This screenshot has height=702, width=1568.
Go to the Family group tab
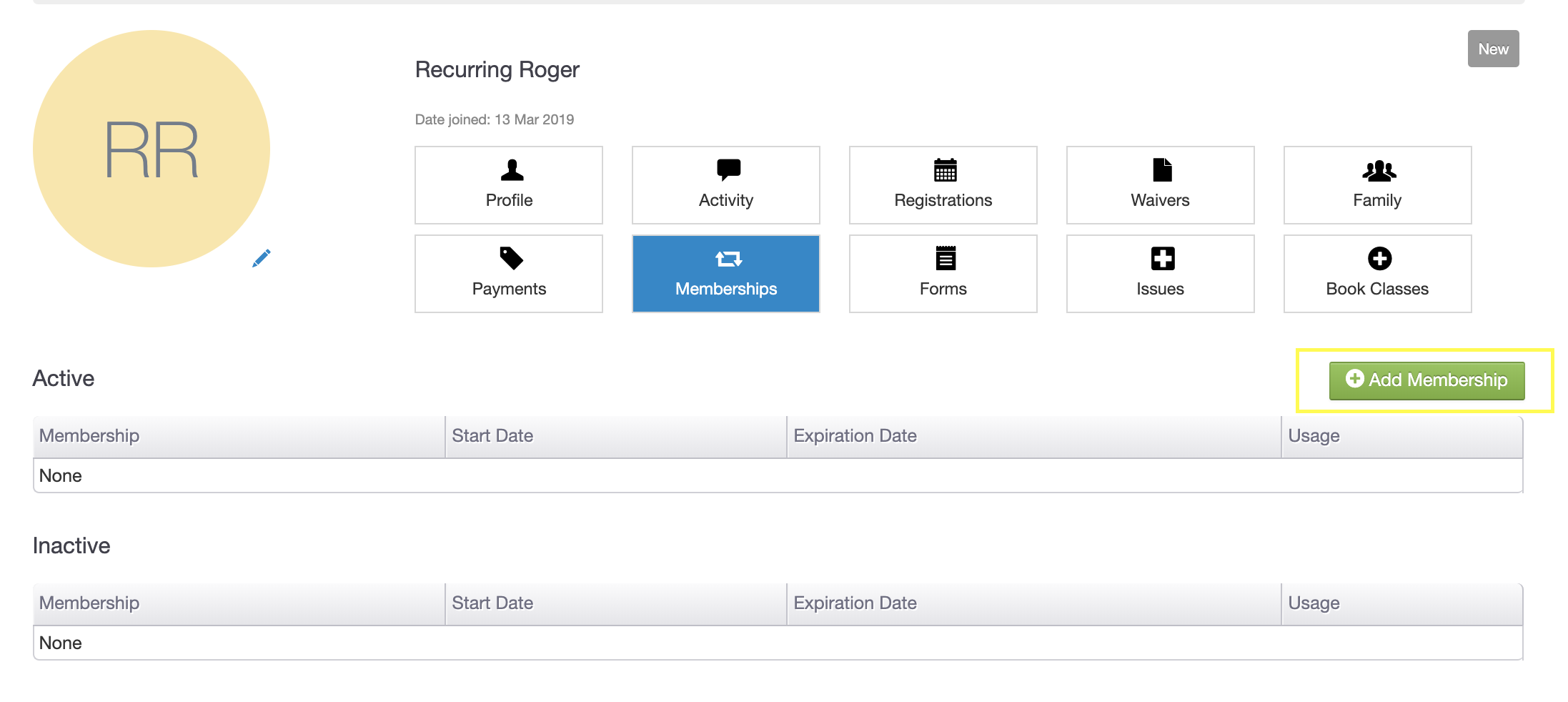[x=1377, y=185]
